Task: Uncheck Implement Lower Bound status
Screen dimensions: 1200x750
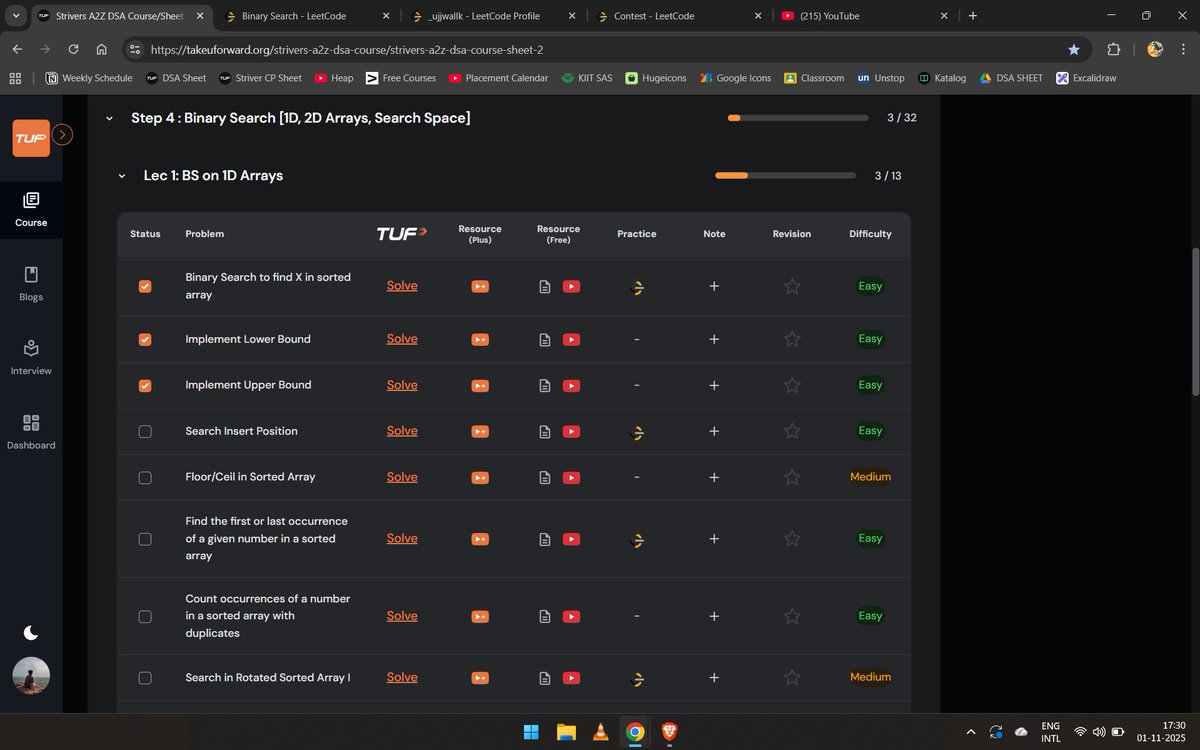Action: (145, 339)
